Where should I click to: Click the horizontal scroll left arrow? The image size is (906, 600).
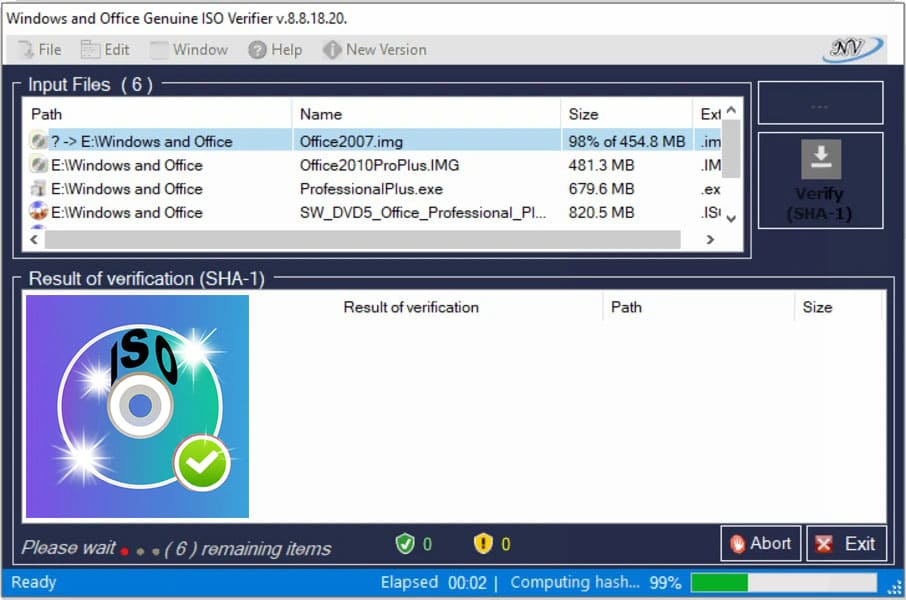click(34, 239)
